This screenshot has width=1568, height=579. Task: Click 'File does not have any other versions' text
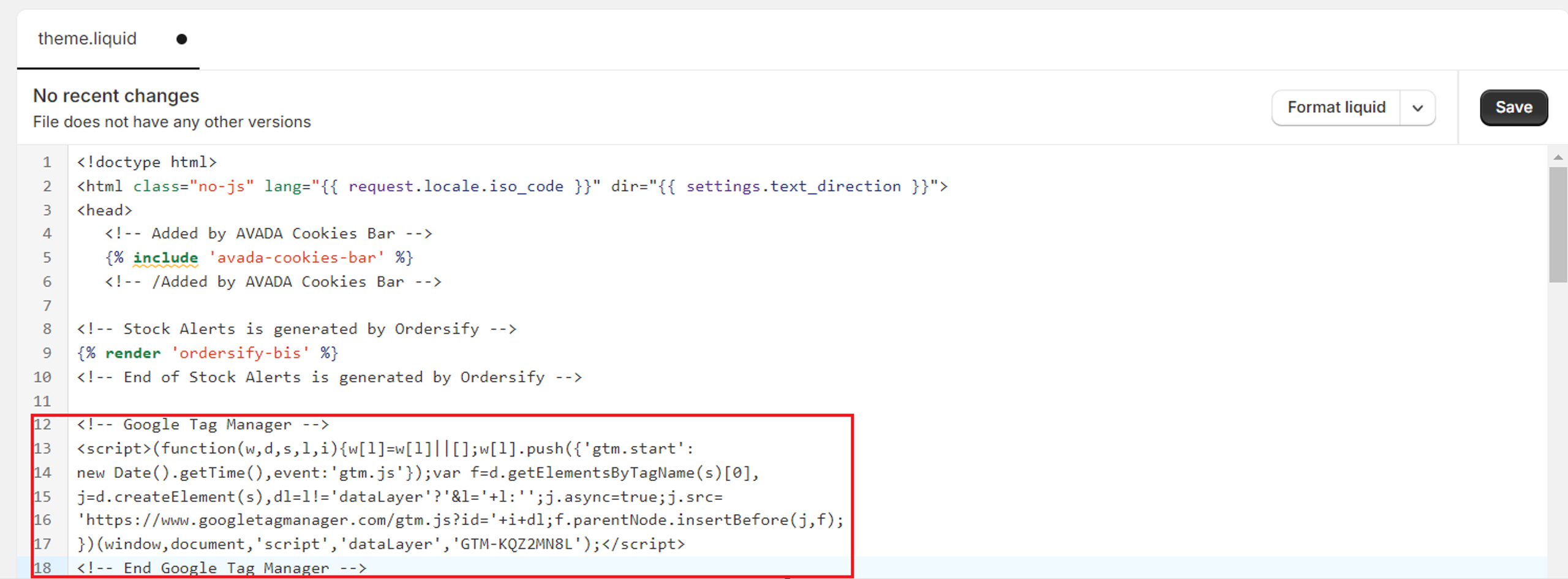pyautogui.click(x=172, y=122)
